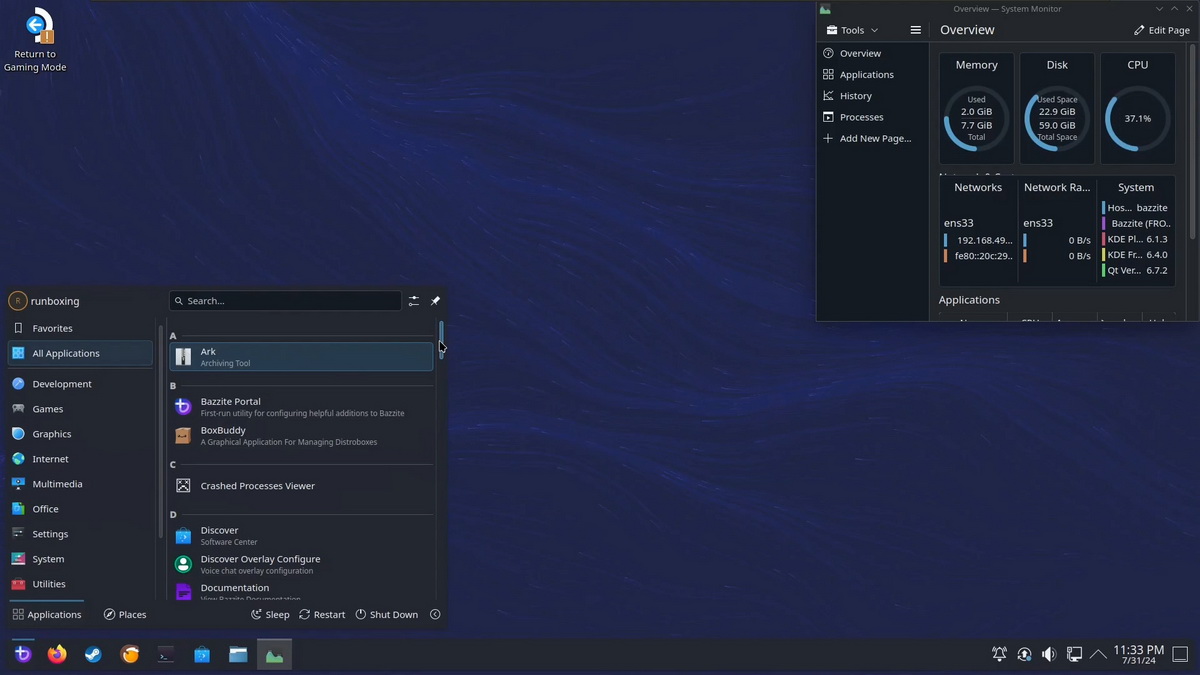Click the volume icon in system tray
Viewport: 1200px width, 675px height.
pos(1048,655)
